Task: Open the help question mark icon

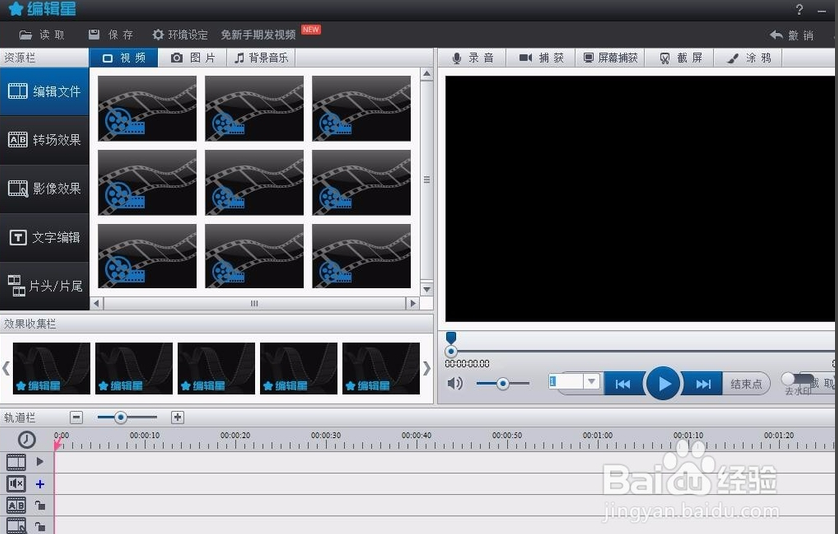Action: tap(799, 9)
